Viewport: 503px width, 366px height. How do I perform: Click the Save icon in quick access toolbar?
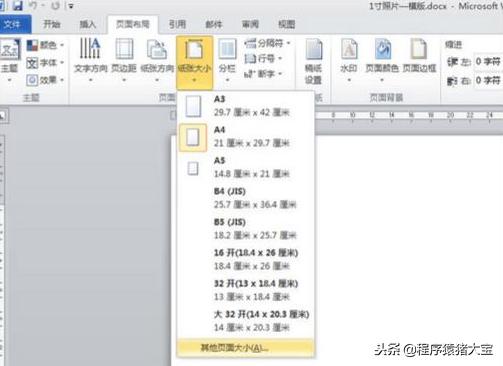point(17,5)
